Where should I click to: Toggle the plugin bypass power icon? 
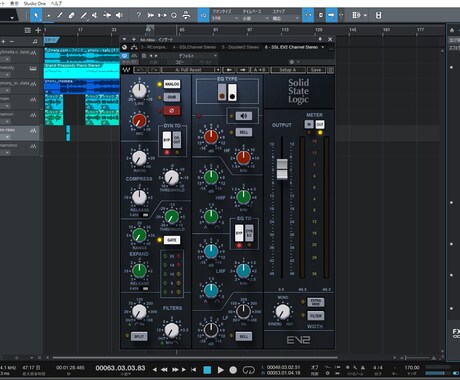pyautogui.click(x=125, y=56)
